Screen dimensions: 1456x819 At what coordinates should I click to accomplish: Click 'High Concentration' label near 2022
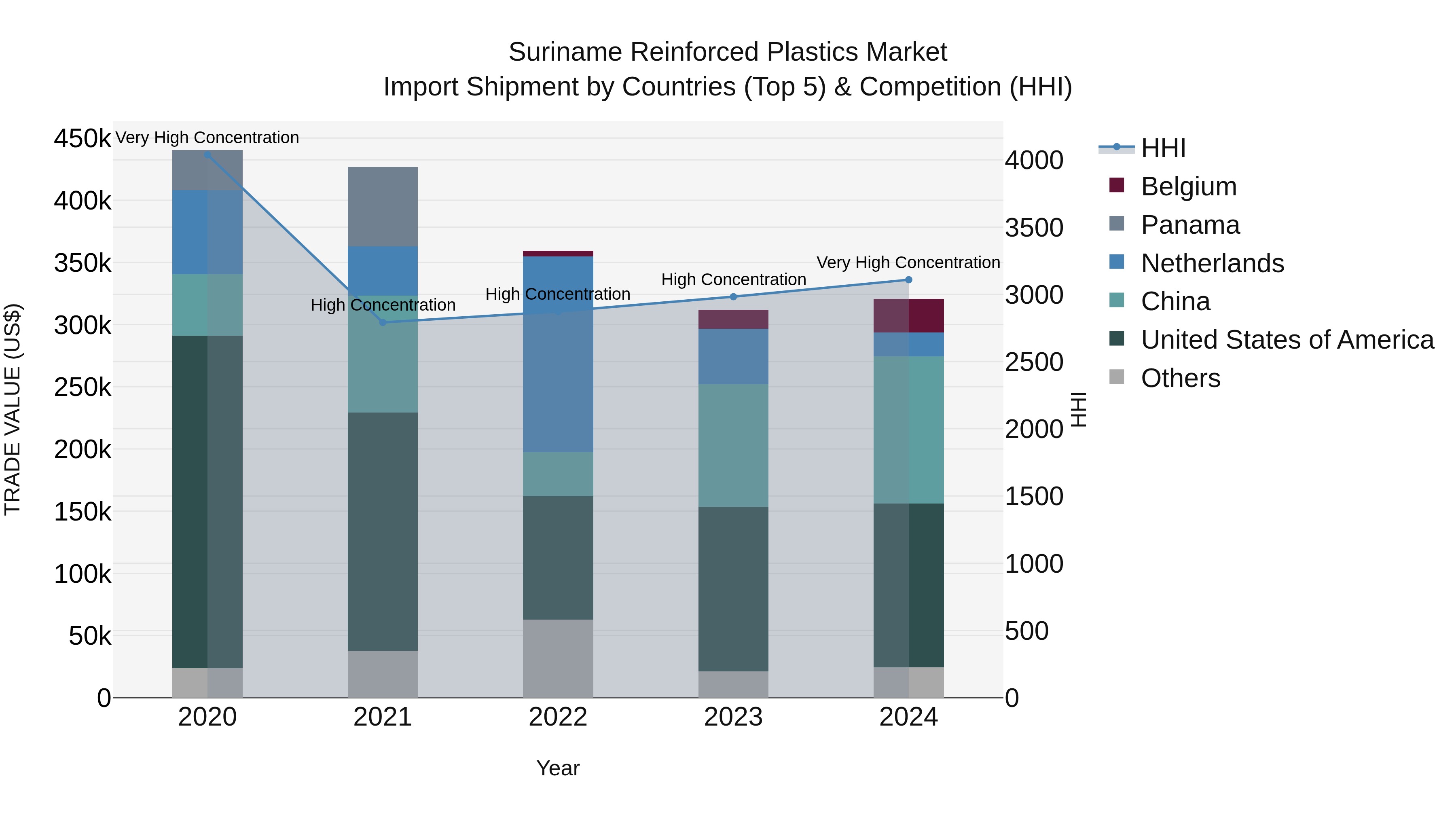click(558, 294)
